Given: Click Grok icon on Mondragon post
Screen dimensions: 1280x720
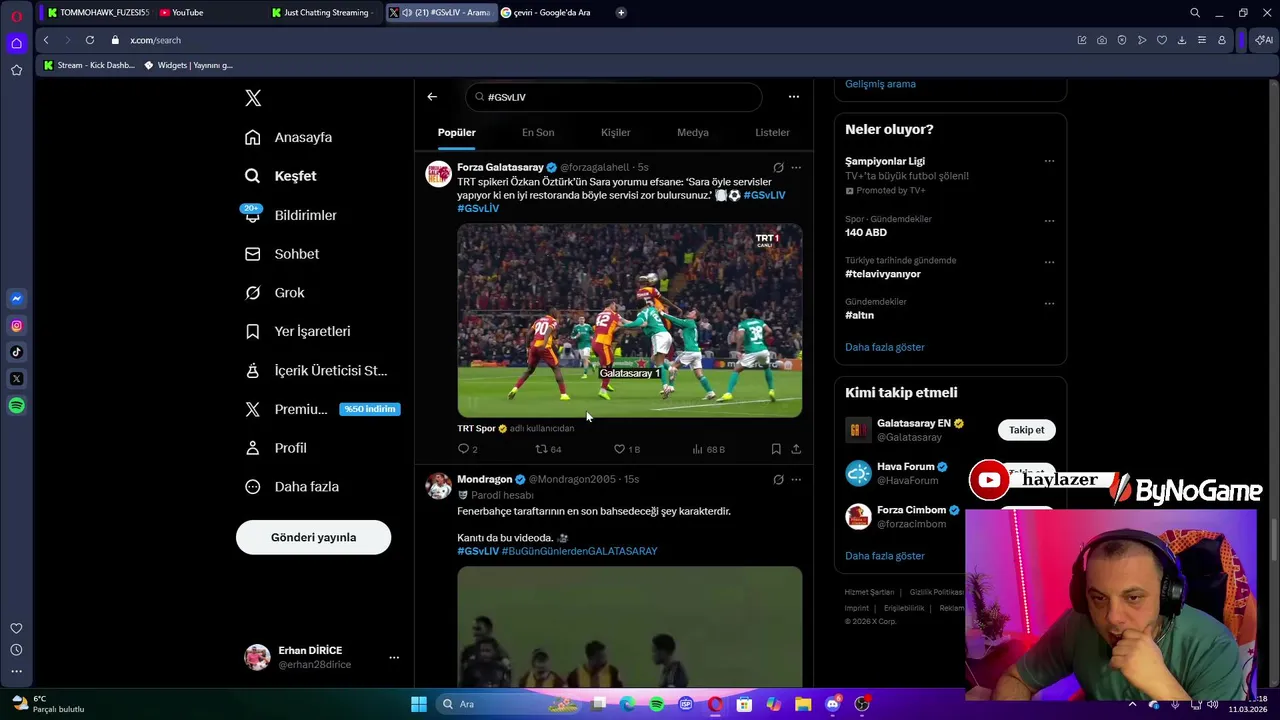Looking at the screenshot, I should pos(778,479).
